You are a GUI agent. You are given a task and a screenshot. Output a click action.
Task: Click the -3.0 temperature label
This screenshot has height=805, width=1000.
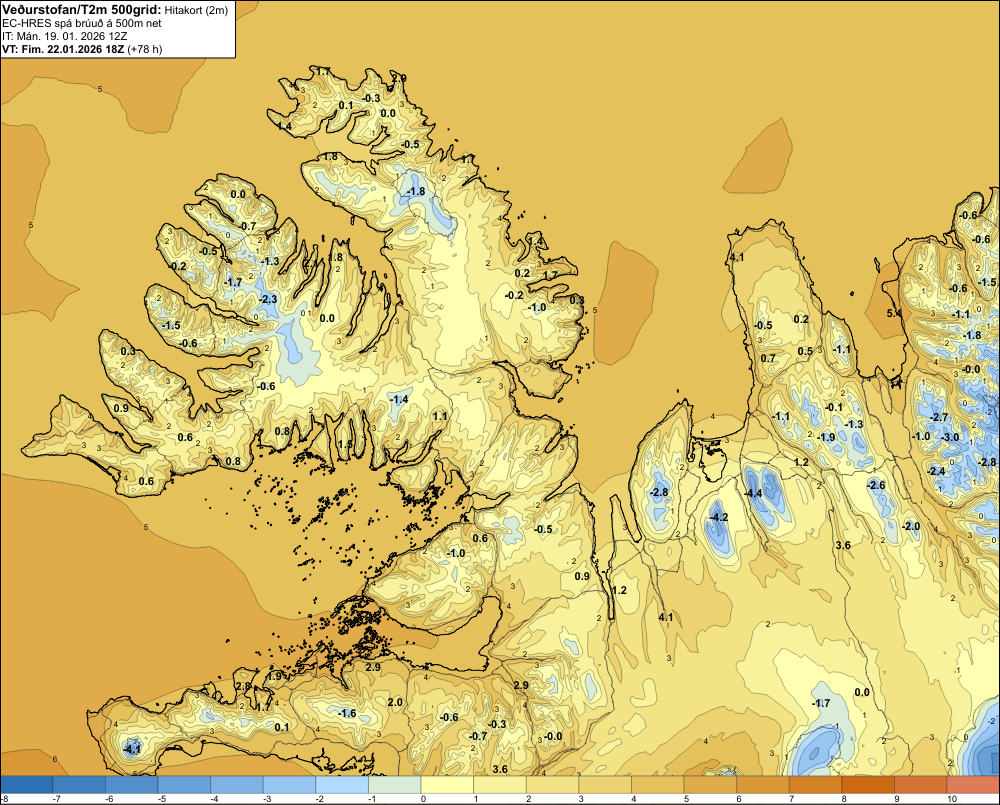pyautogui.click(x=950, y=437)
